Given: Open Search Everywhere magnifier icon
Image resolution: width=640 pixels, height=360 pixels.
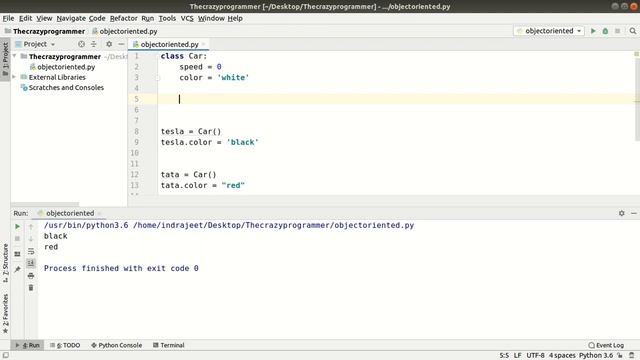Looking at the screenshot, I should pos(633,31).
